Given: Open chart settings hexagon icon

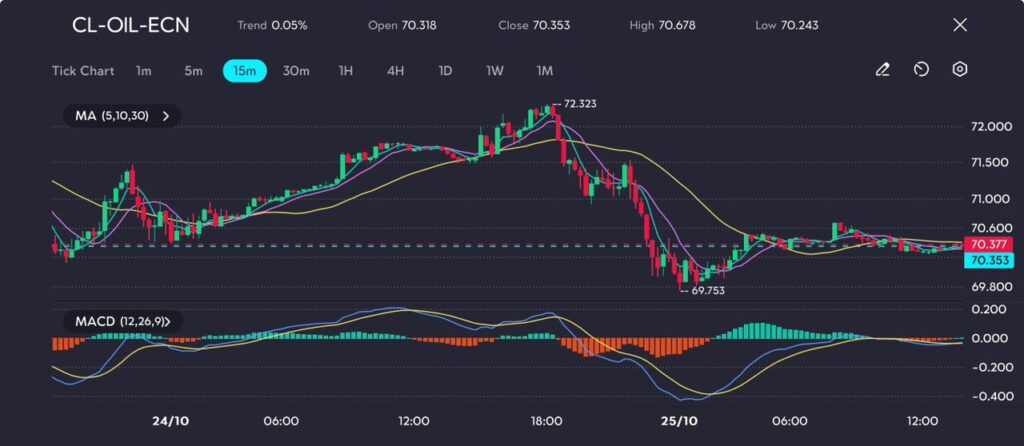Looking at the screenshot, I should (959, 70).
